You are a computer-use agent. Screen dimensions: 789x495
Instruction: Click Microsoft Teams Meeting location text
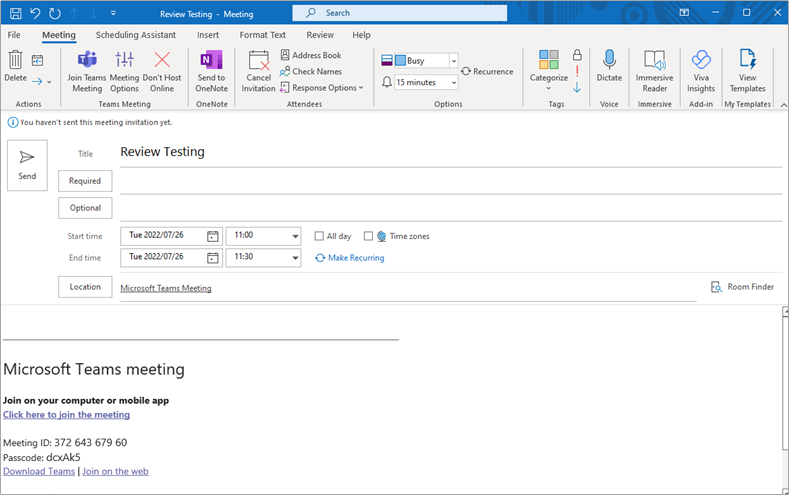(166, 288)
